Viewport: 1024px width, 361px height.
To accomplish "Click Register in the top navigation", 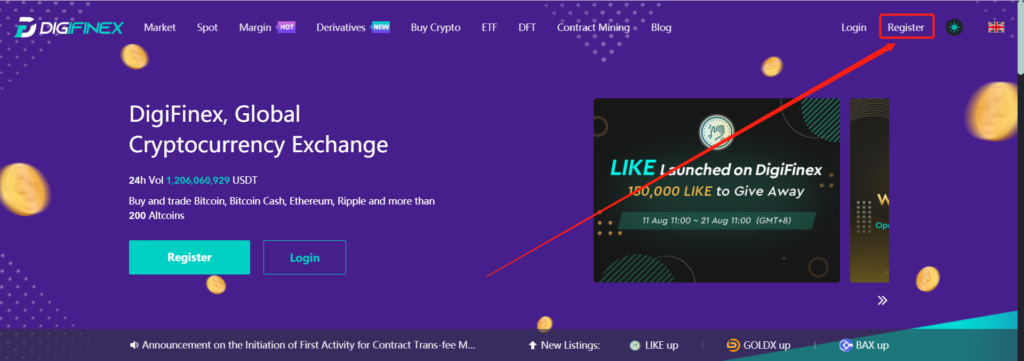I will [x=906, y=27].
